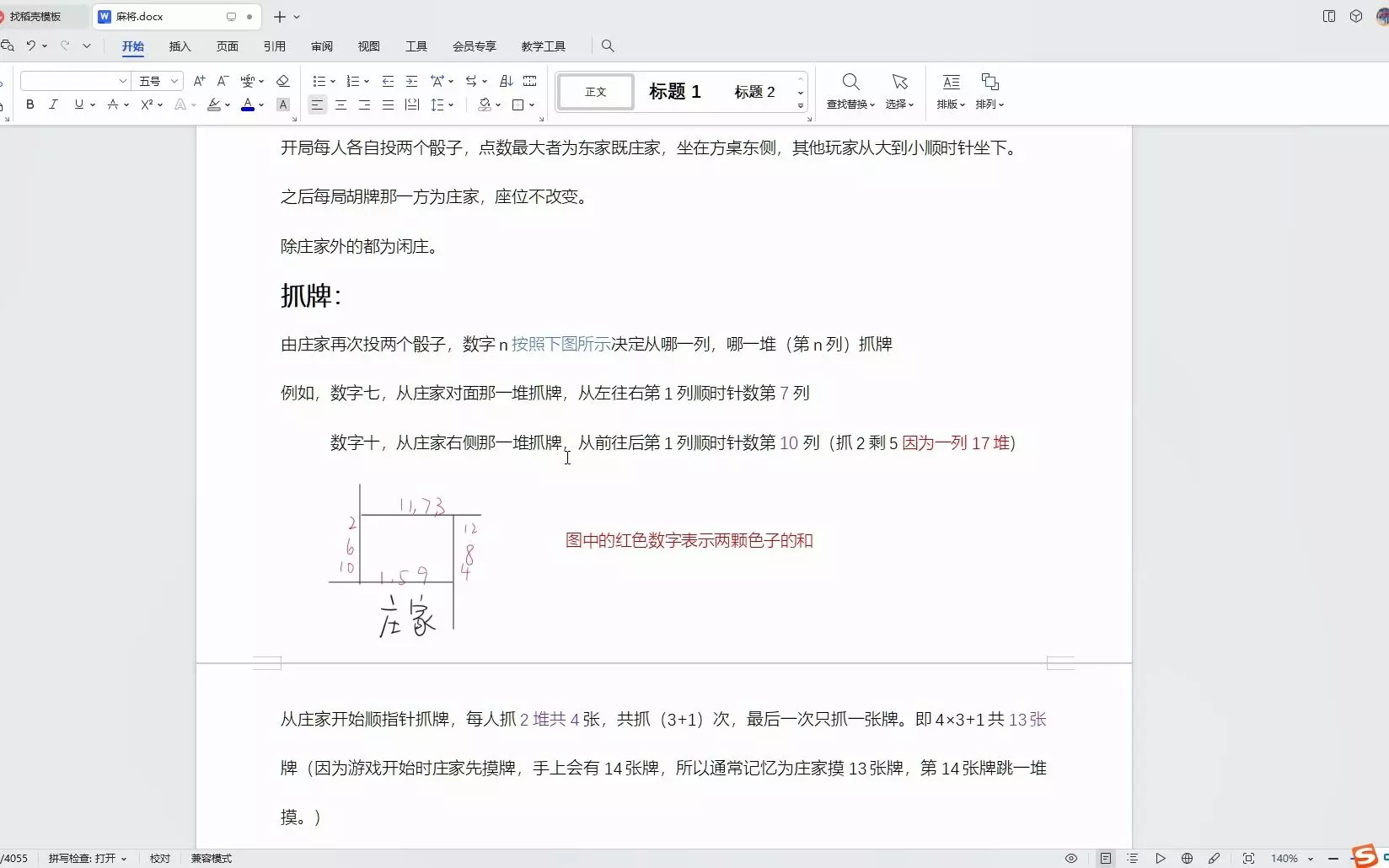The image size is (1389, 868).
Task: Click the selection arrow tool
Action: 899,91
